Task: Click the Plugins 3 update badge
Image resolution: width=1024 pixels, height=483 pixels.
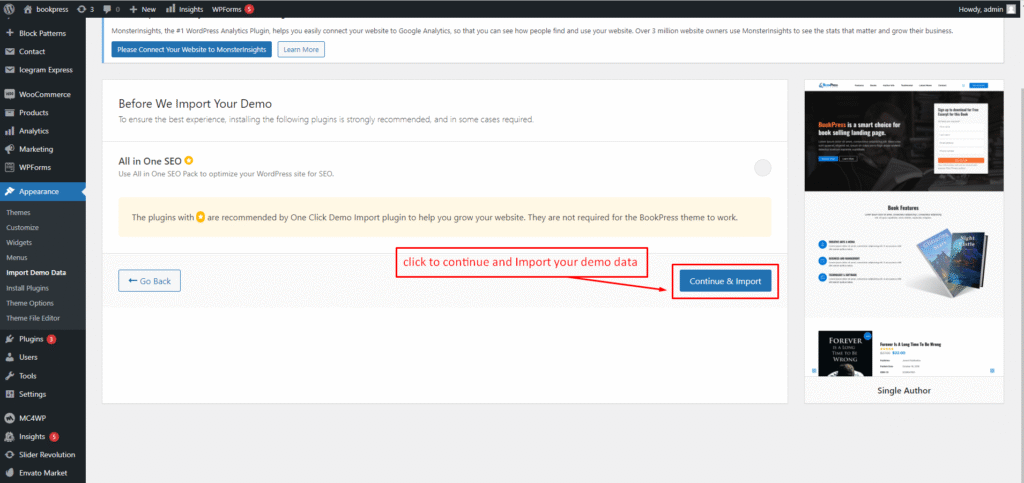Action: 52,339
